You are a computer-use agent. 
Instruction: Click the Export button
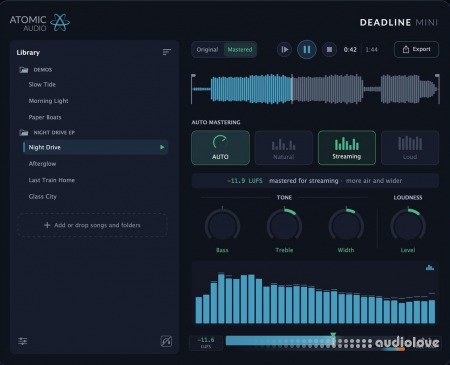(x=416, y=49)
